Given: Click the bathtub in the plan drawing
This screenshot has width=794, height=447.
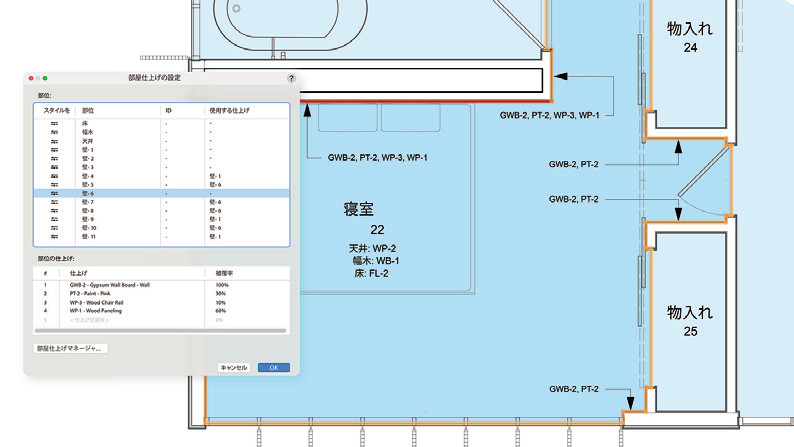Looking at the screenshot, I should click(291, 23).
